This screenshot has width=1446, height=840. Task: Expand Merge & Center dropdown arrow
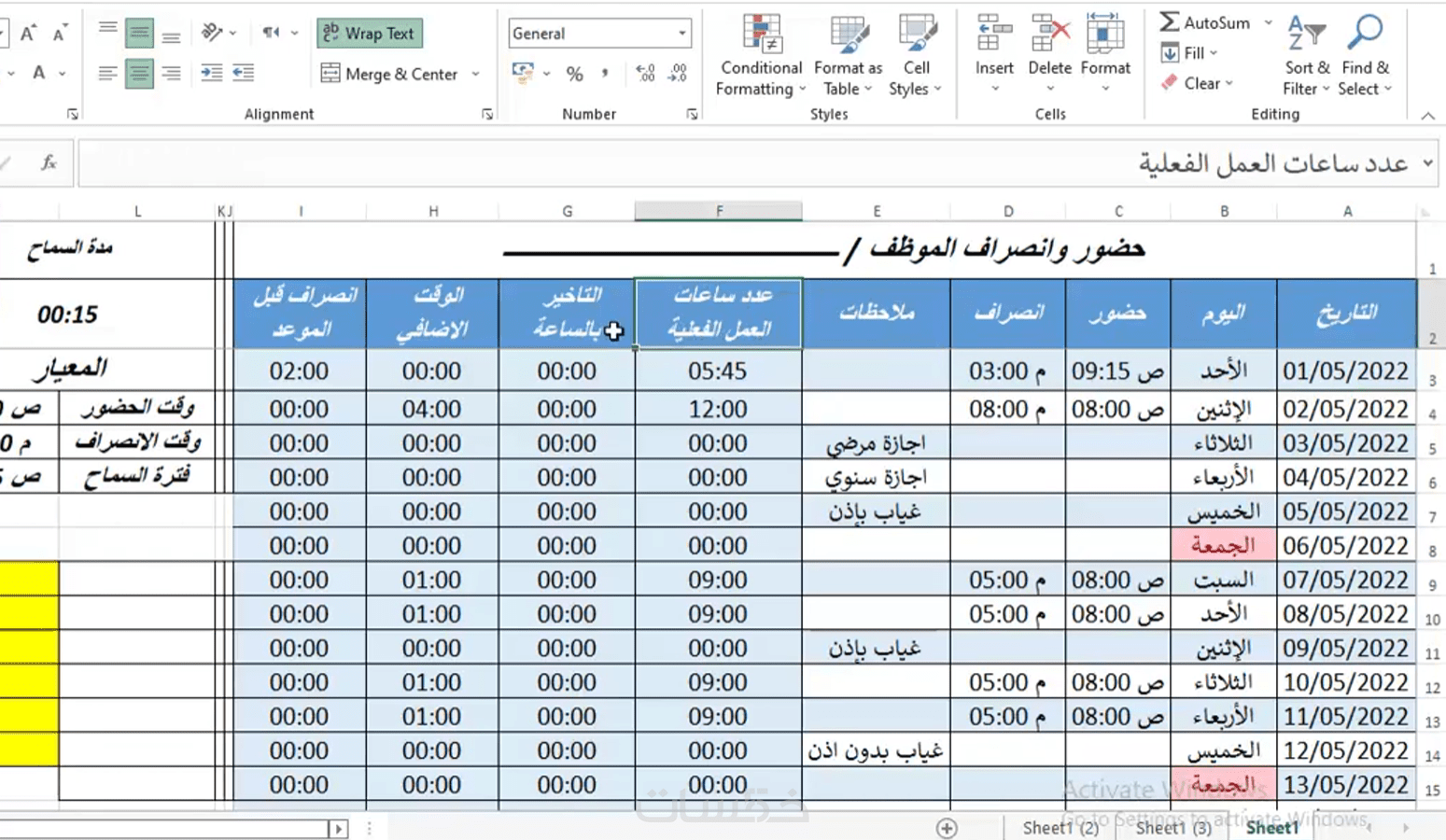pos(475,74)
